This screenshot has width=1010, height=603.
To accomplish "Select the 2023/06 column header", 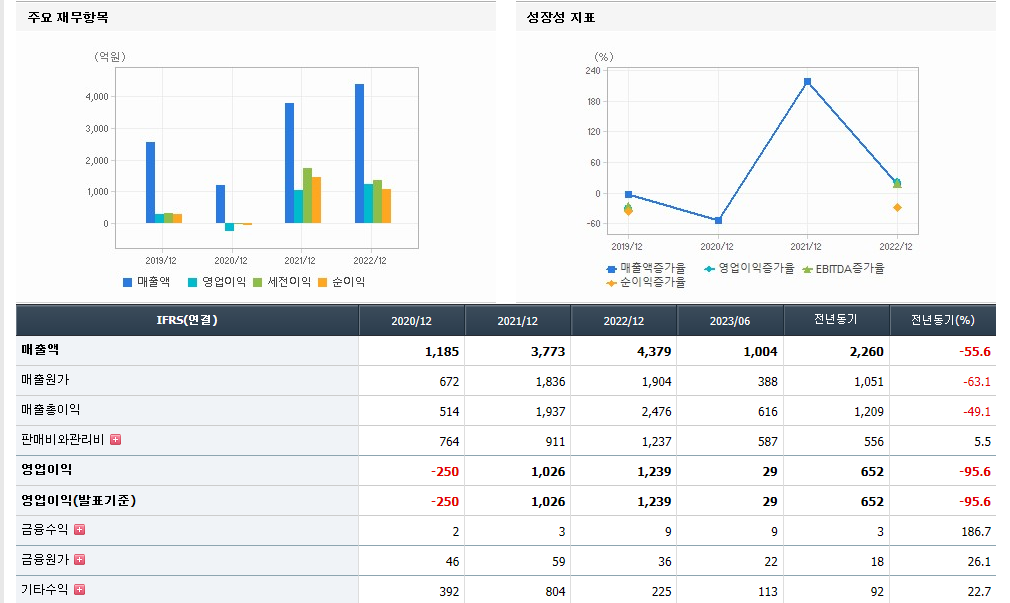I will (730, 321).
